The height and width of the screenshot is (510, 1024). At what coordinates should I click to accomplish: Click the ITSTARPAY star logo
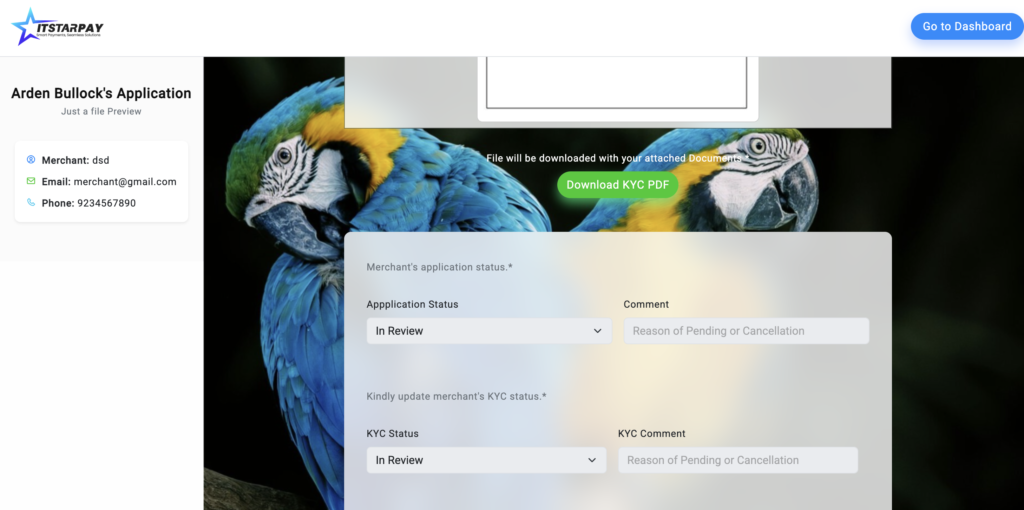57,27
